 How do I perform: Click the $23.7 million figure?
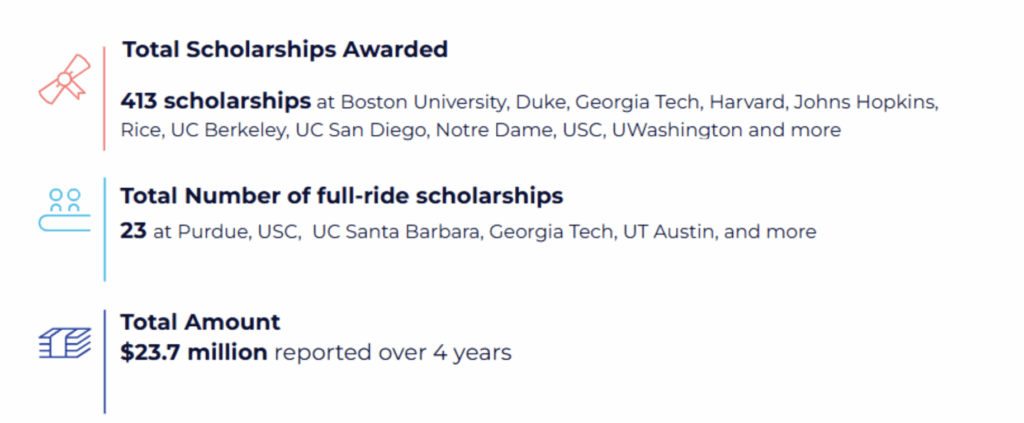coord(194,352)
